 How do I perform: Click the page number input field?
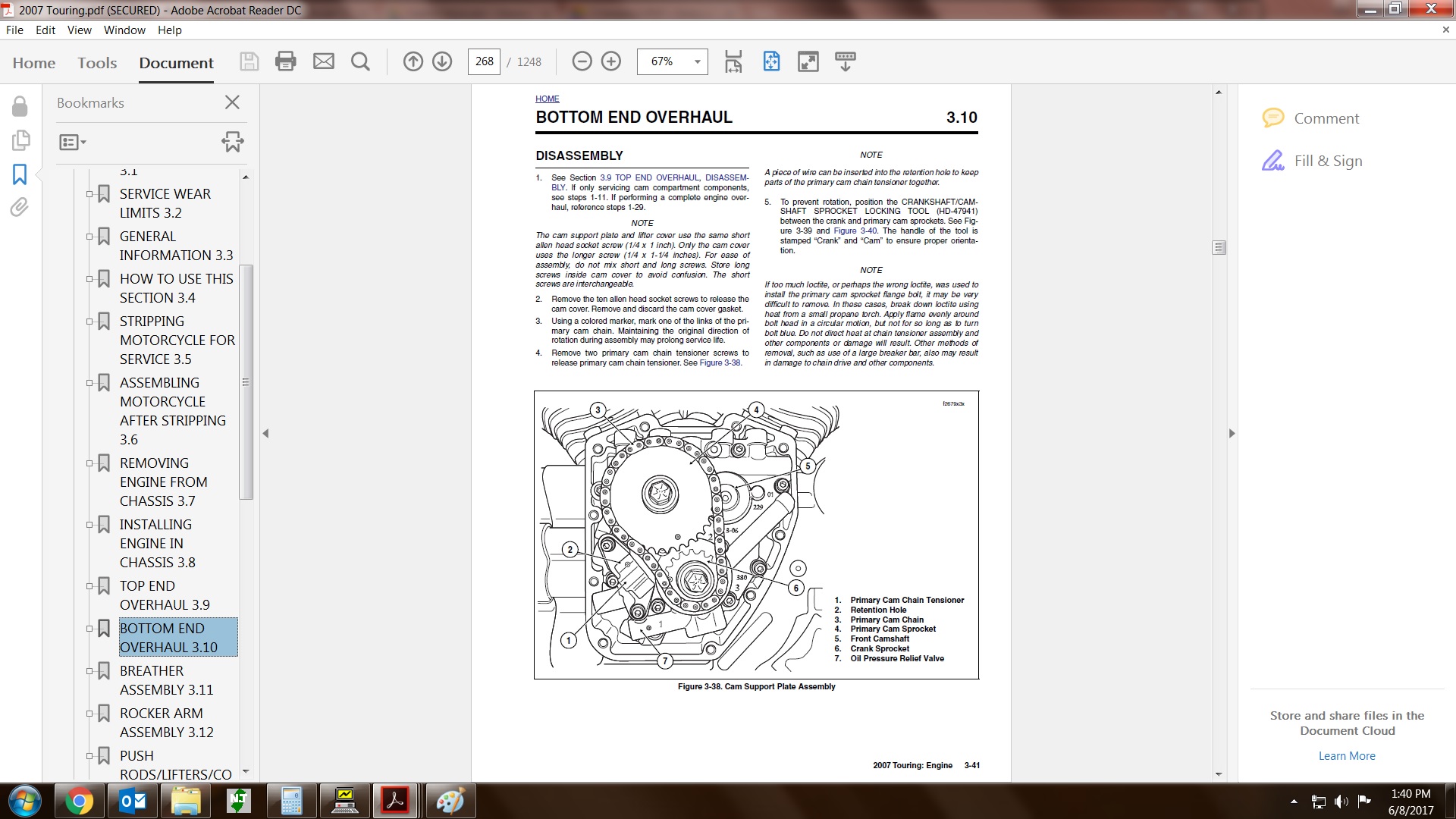(484, 61)
